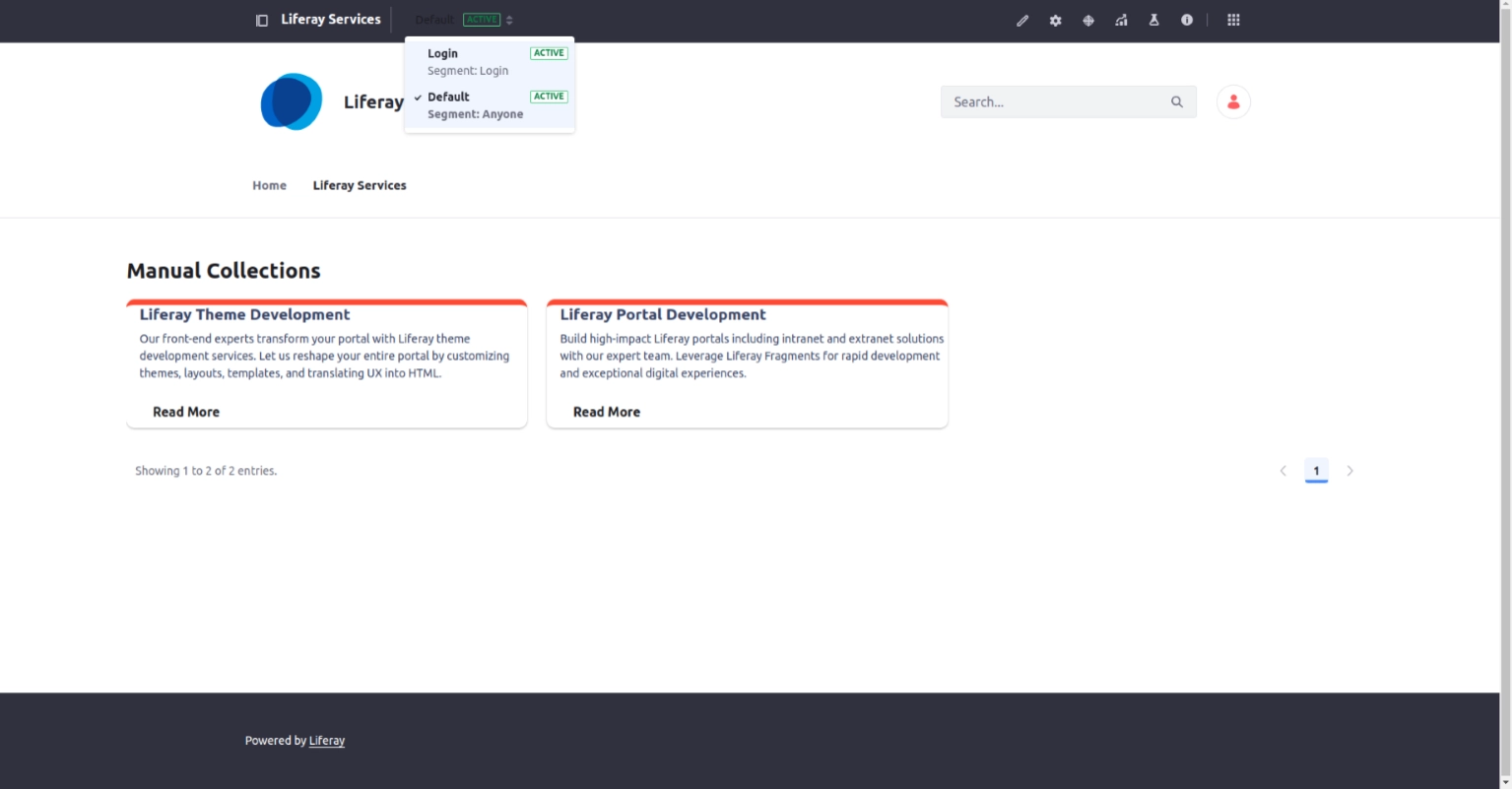Open the simulation crosshair icon
Viewport: 1512px width, 789px height.
1088,20
